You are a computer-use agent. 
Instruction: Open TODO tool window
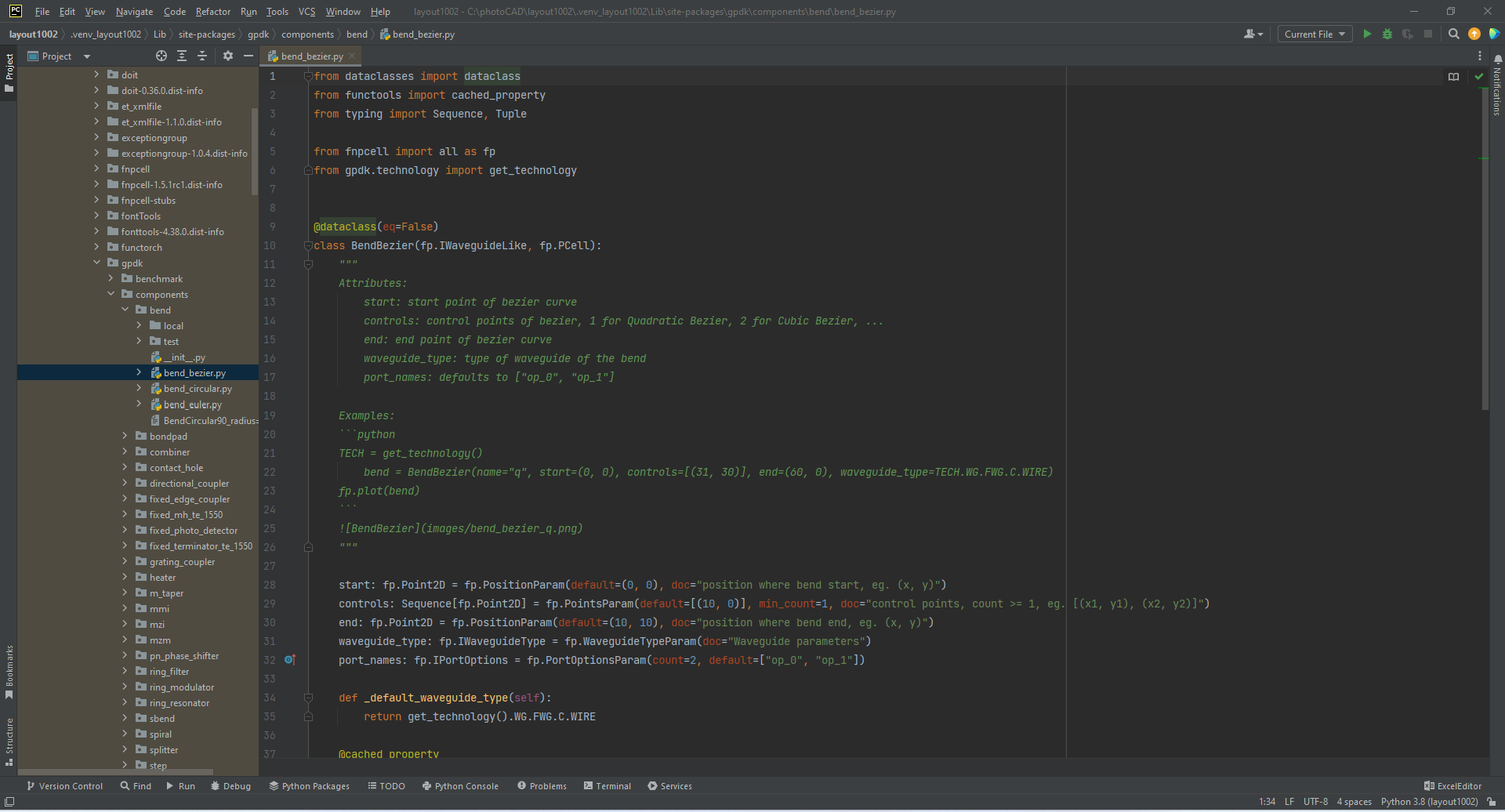pos(386,786)
